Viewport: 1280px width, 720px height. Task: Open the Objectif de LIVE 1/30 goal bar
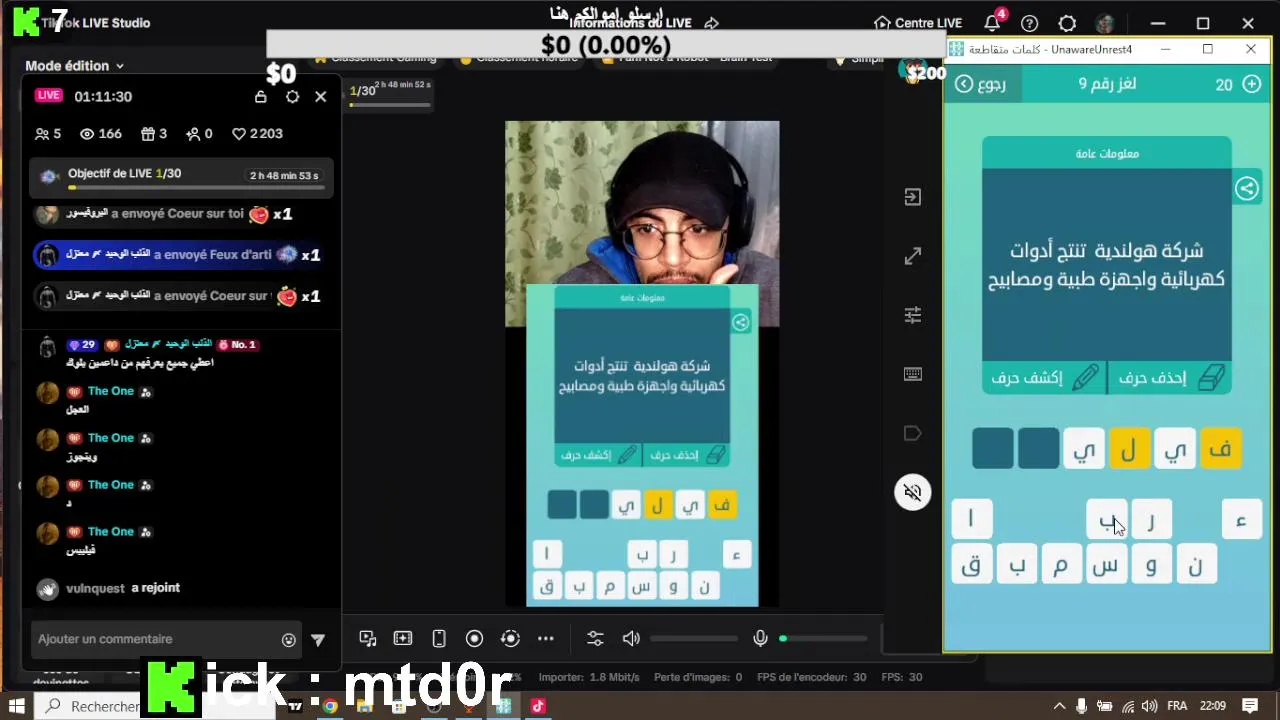pyautogui.click(x=181, y=177)
